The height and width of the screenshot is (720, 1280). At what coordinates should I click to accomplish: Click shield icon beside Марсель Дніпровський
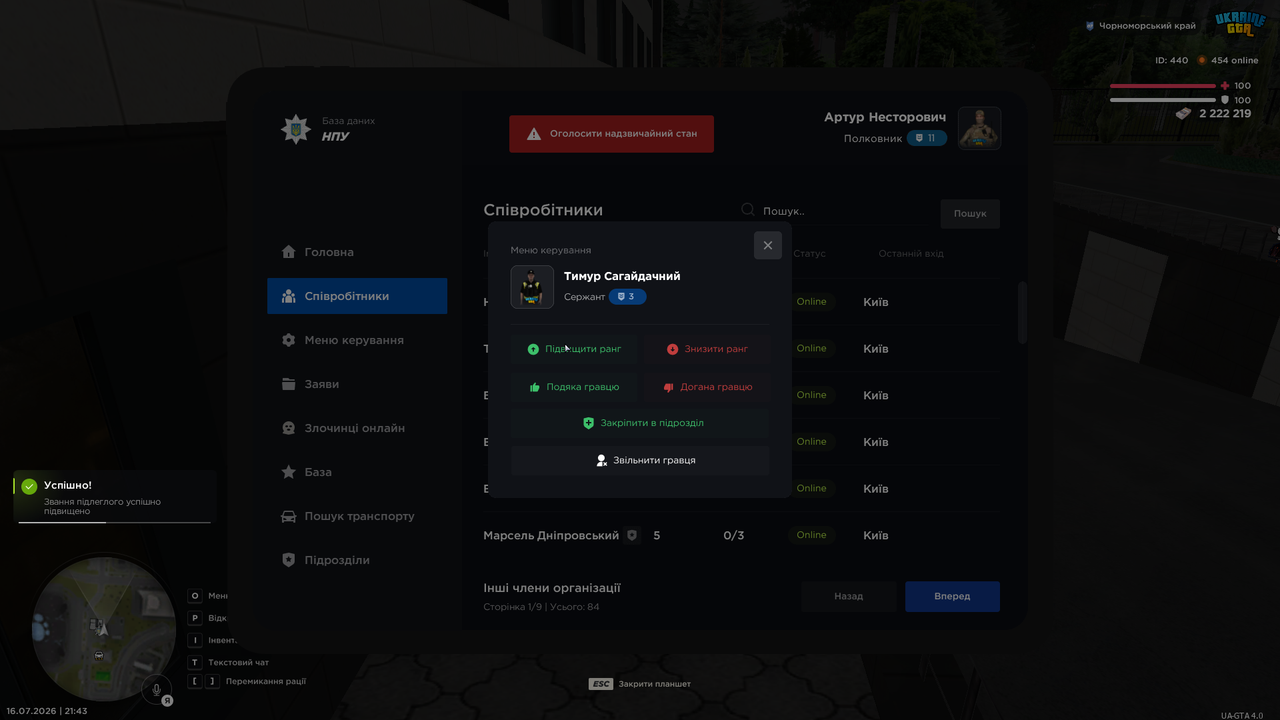coord(632,536)
